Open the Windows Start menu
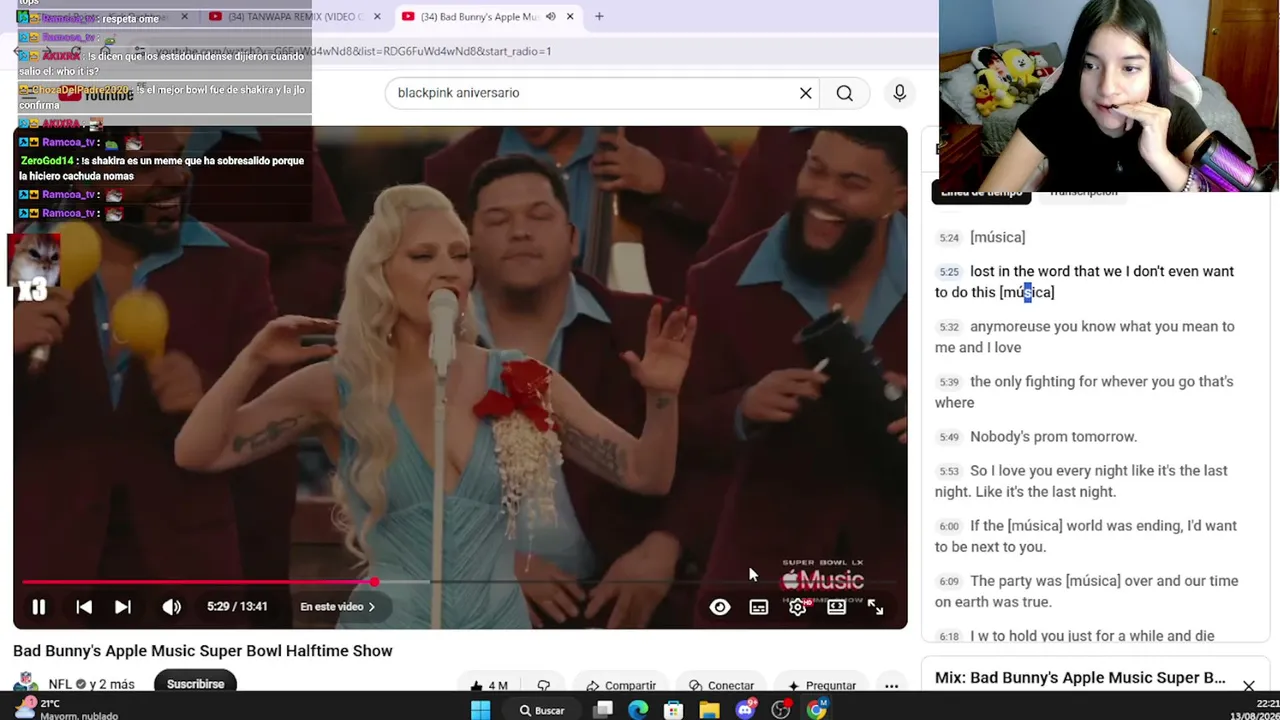Viewport: 1280px width, 720px height. pyautogui.click(x=480, y=710)
